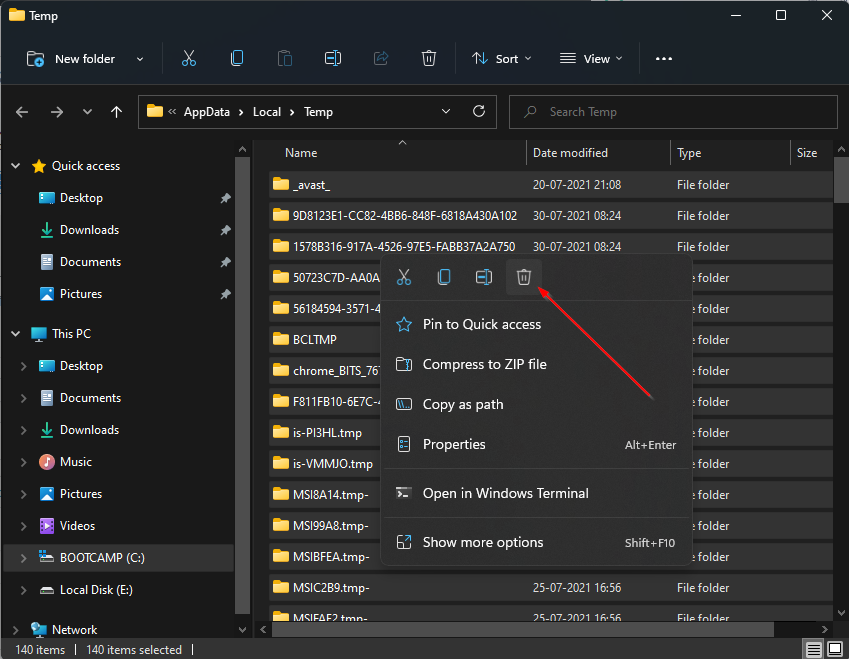This screenshot has height=659, width=849.
Task: Click the toolbar Delete trash icon
Action: tap(429, 58)
